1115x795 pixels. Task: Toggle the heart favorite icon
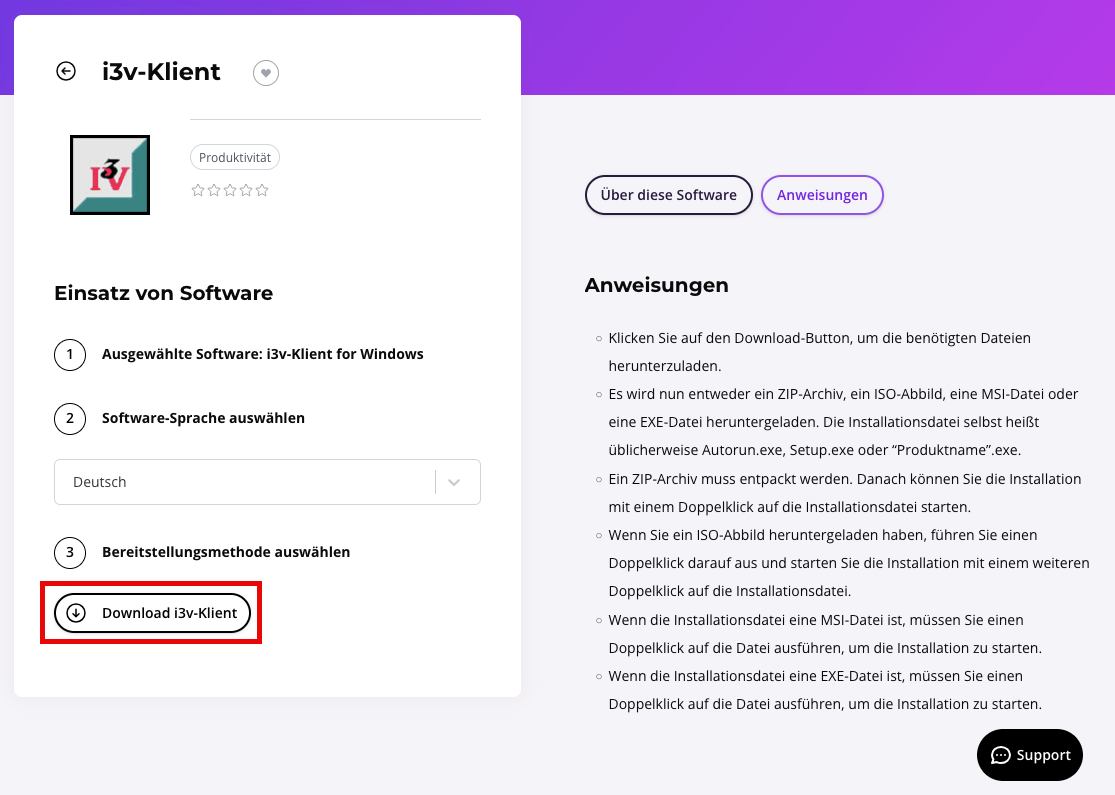pyautogui.click(x=266, y=73)
